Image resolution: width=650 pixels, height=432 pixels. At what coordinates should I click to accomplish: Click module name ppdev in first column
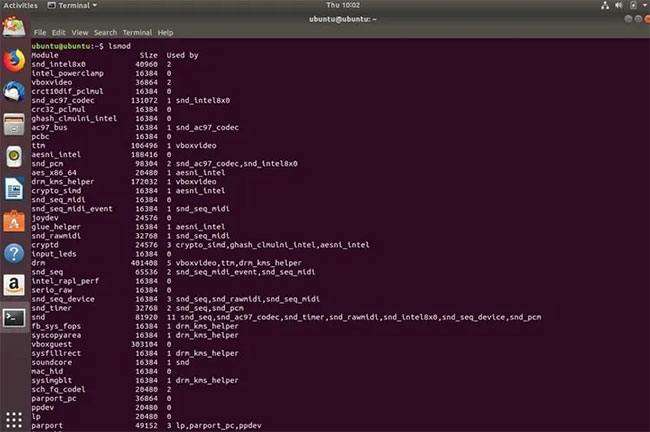coord(43,408)
